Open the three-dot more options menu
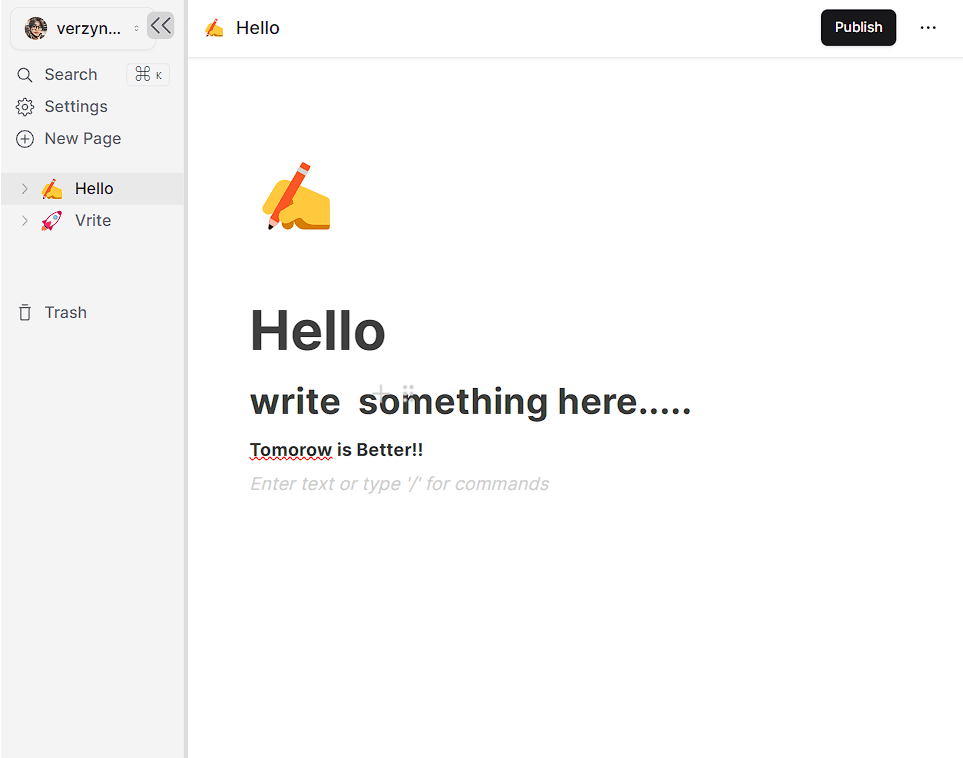Image resolution: width=963 pixels, height=758 pixels. 928,28
